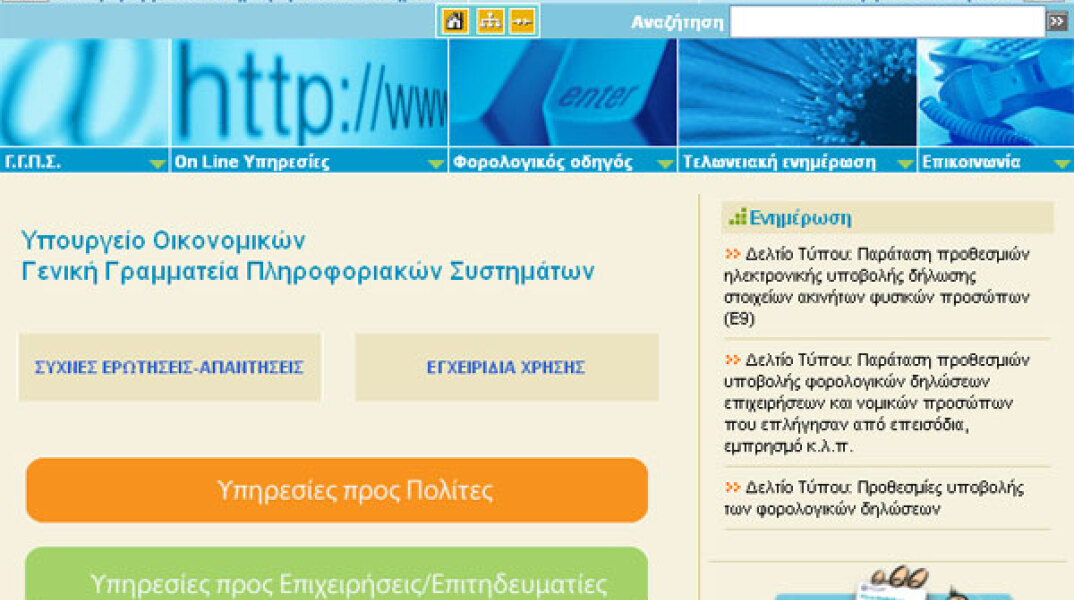Open ΕΓΧΕΙΡΙΔΙΑ ΧΡΗΣΗΣ button
This screenshot has width=1074, height=600.
point(507,367)
